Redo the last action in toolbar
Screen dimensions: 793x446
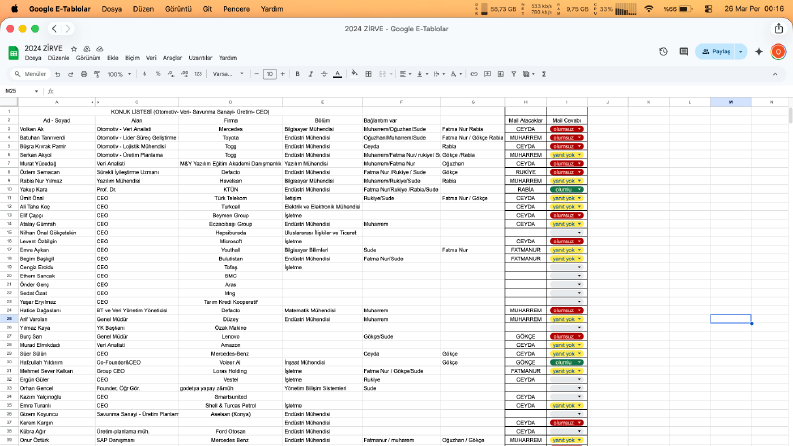pos(70,74)
